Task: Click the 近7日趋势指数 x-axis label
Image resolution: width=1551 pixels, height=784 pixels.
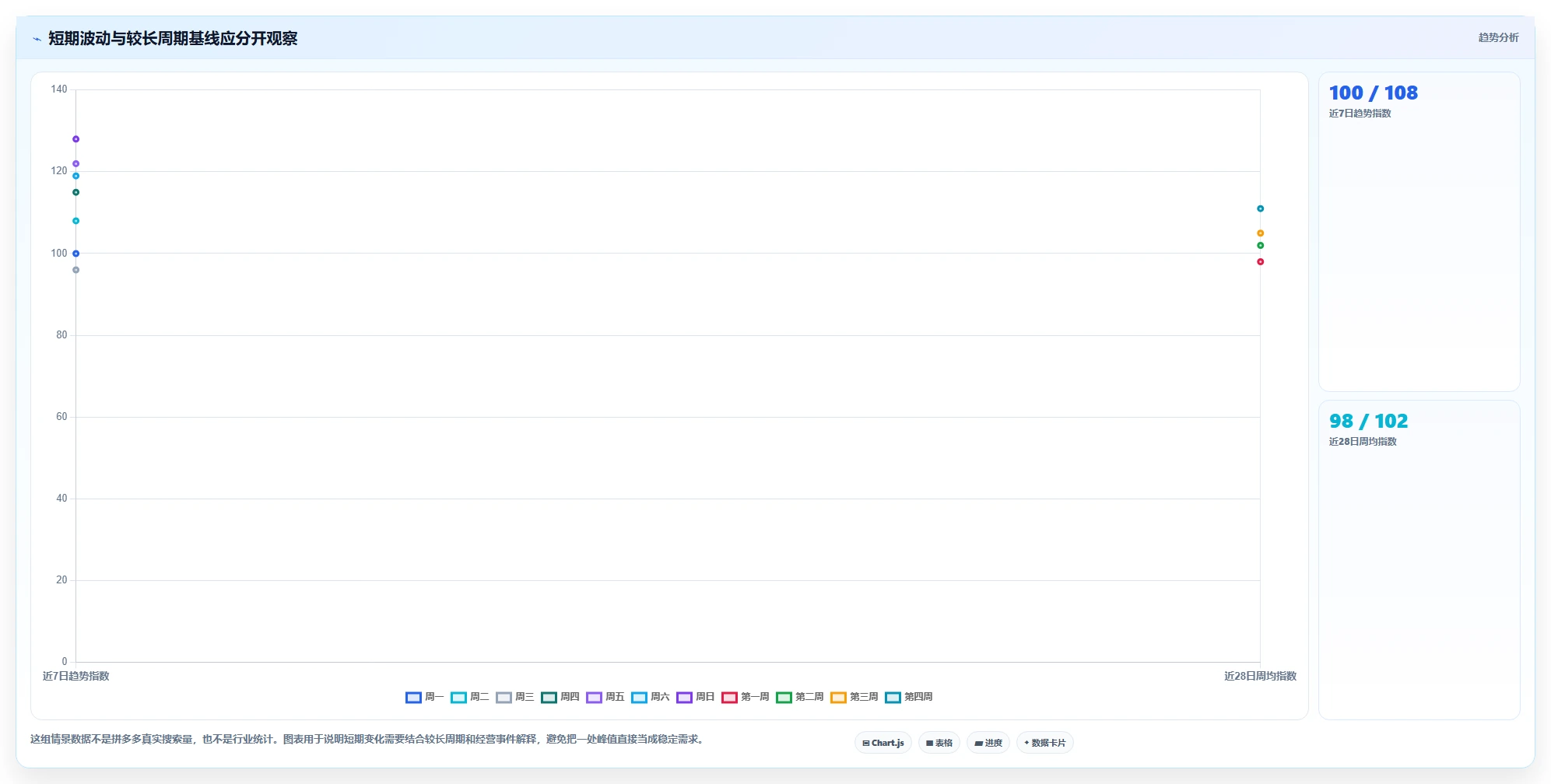Action: tap(75, 676)
